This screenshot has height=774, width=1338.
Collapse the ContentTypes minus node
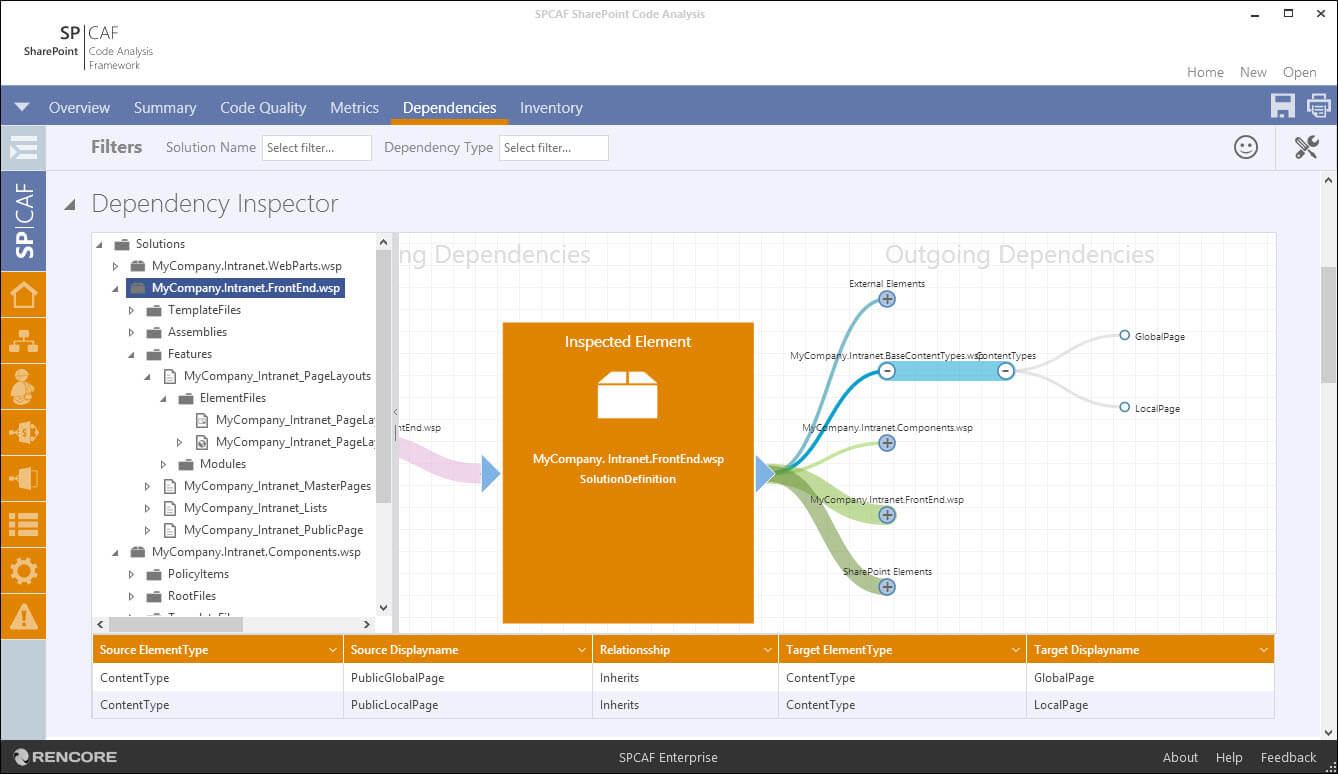(x=1006, y=371)
